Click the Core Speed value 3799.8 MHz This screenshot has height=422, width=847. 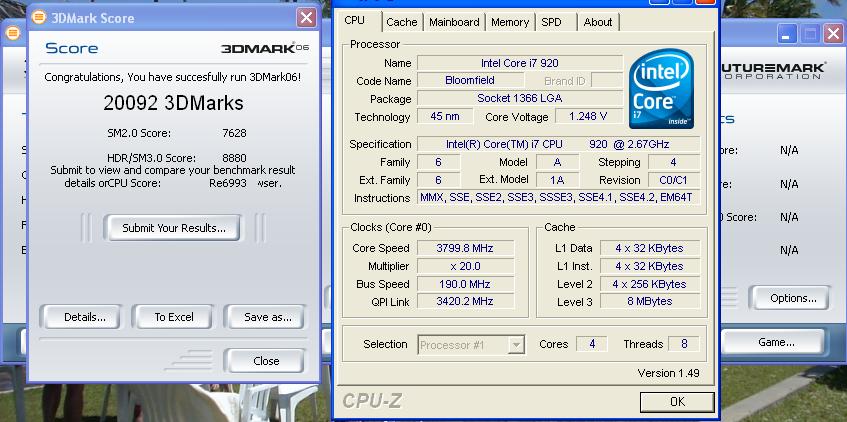click(465, 249)
